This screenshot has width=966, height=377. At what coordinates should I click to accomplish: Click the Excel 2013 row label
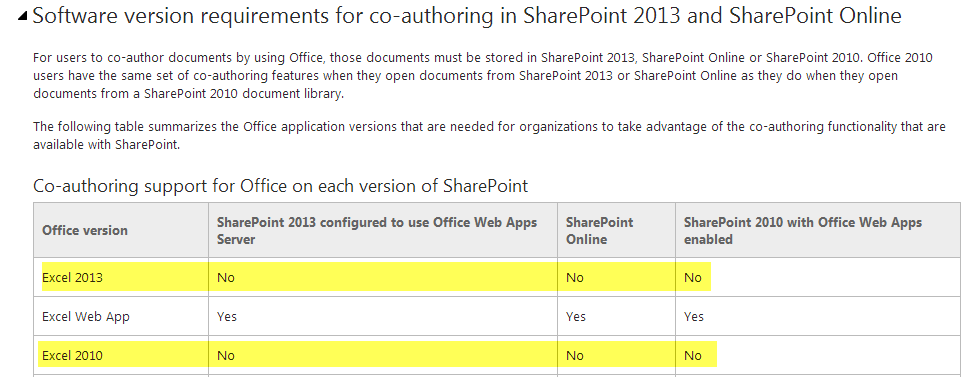[x=72, y=277]
